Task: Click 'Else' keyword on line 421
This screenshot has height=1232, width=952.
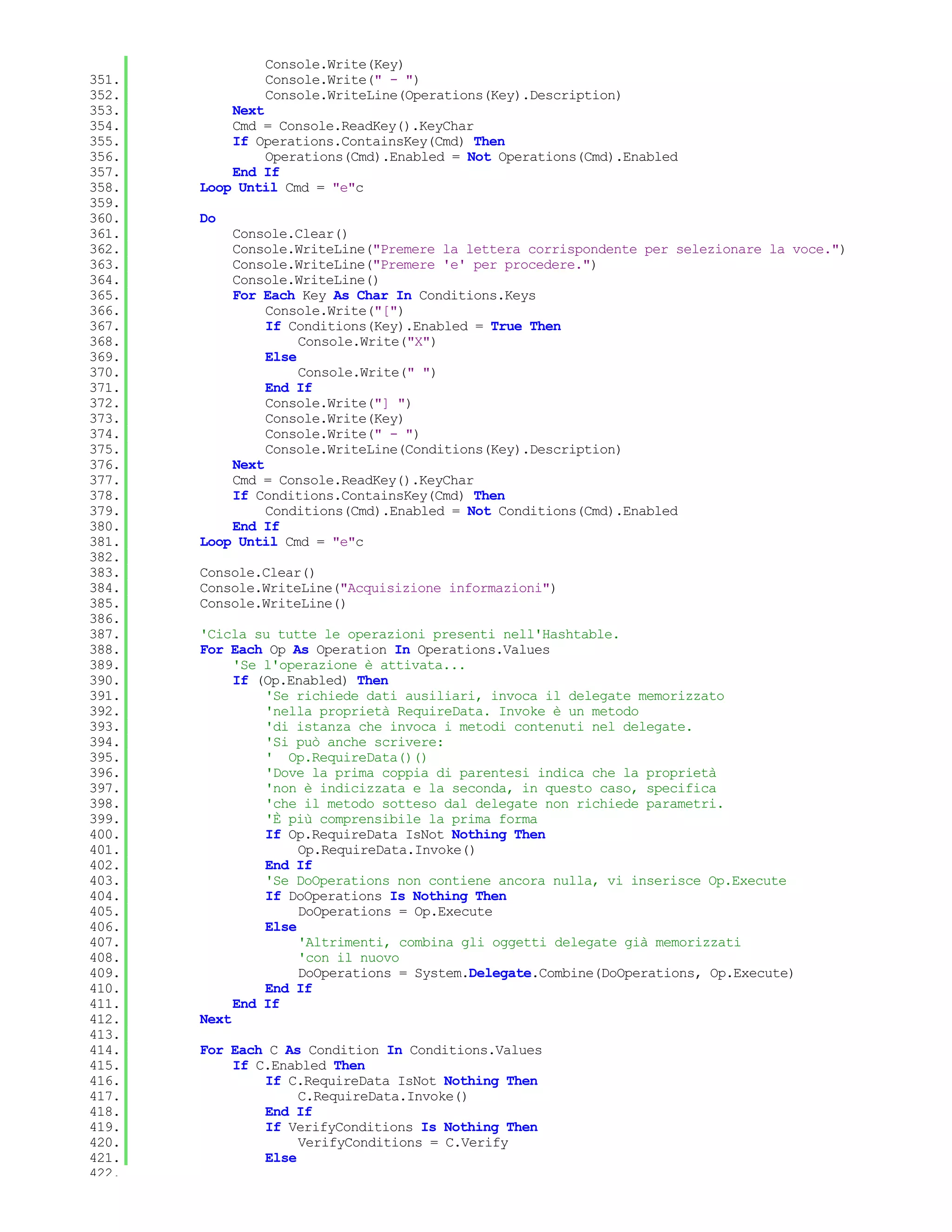Action: 281,1158
